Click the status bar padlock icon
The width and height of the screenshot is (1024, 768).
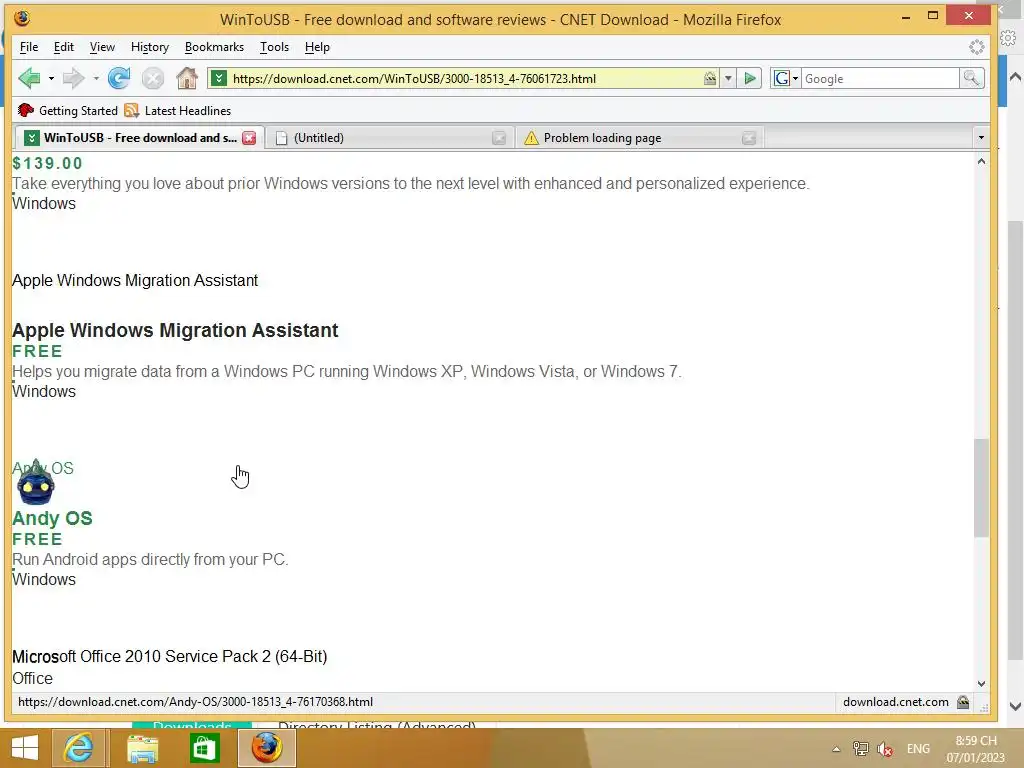click(x=963, y=702)
